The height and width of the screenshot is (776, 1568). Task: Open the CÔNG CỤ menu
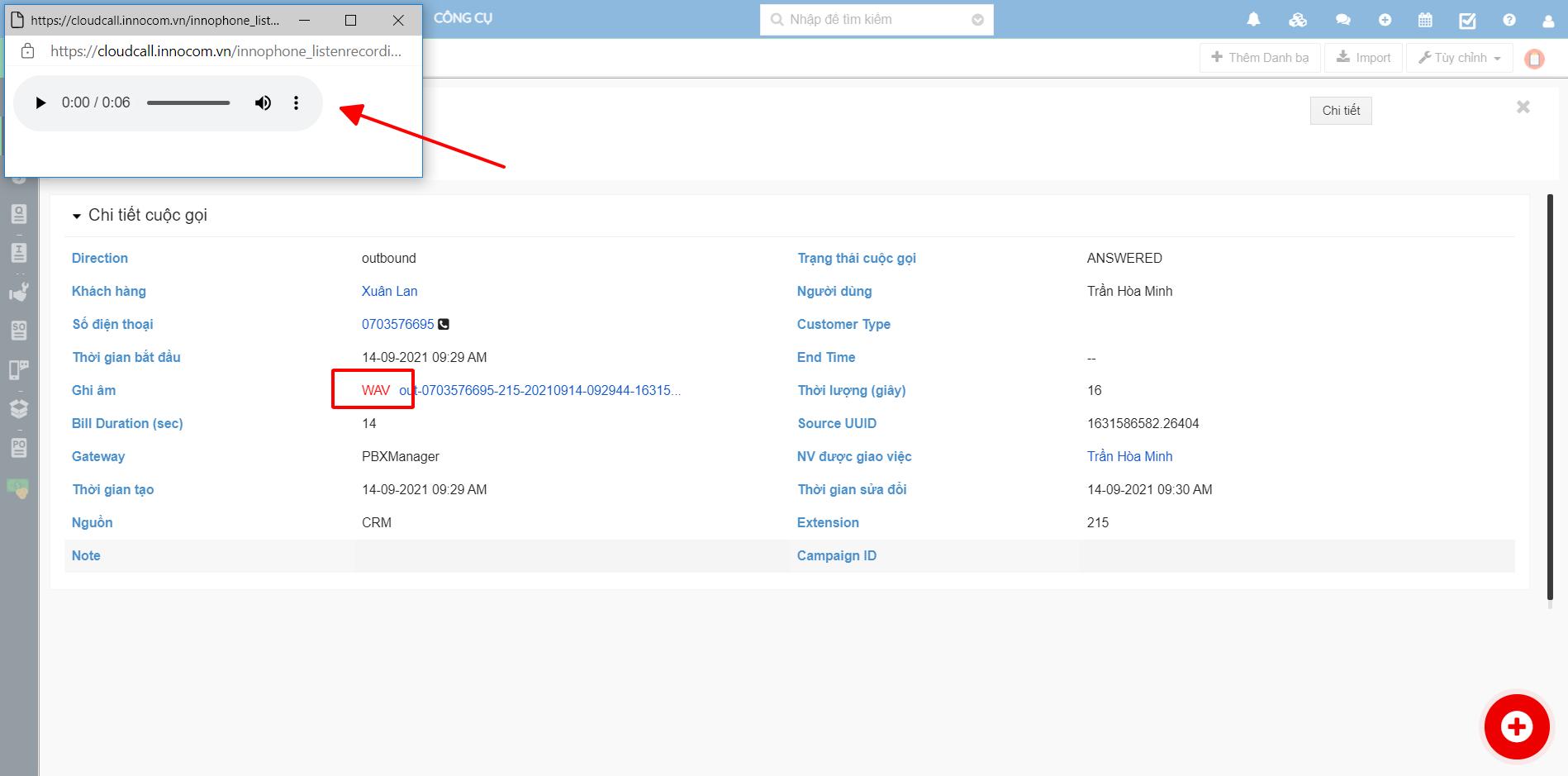(463, 18)
